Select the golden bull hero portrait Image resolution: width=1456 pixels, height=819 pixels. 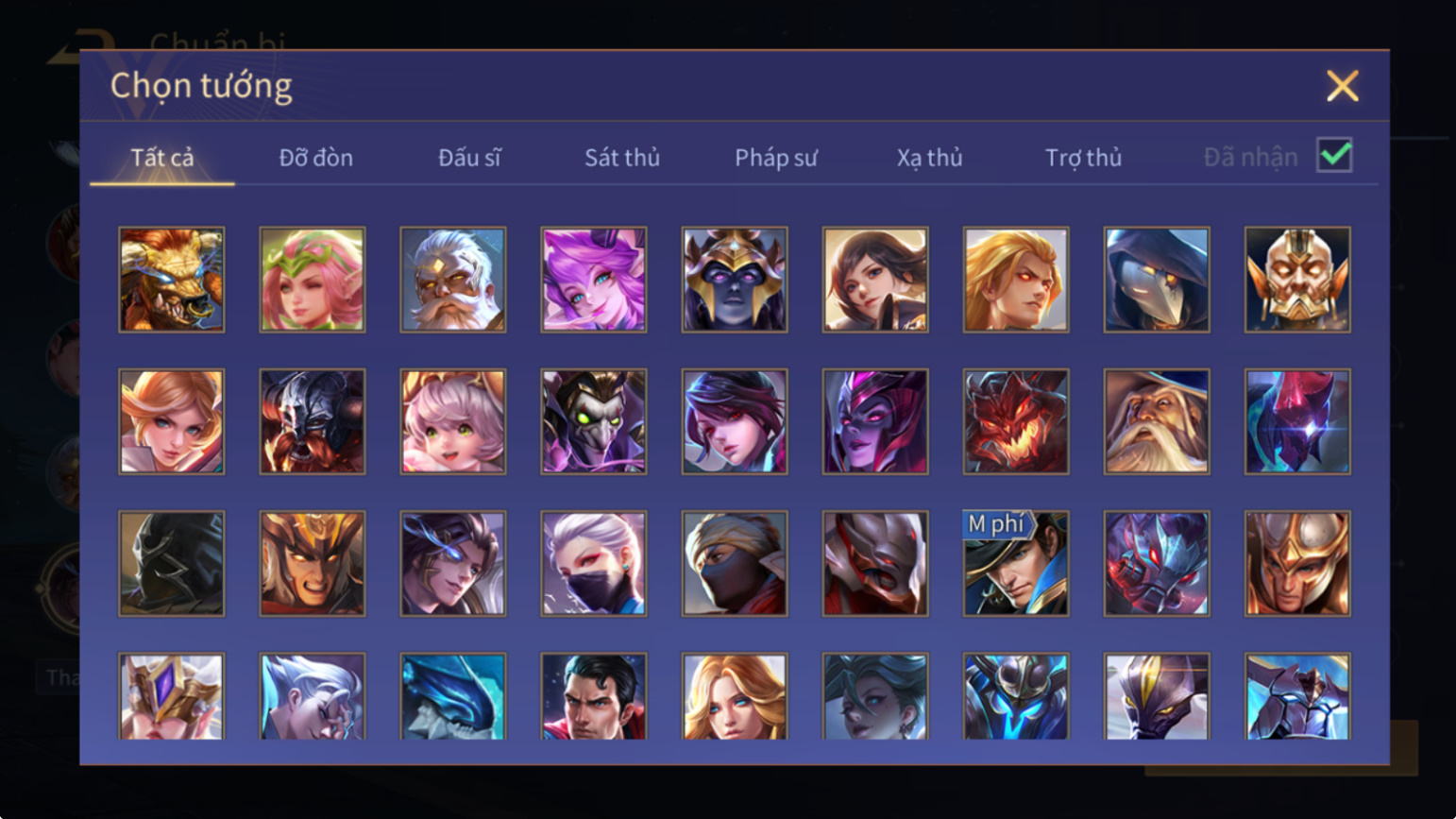[x=172, y=280]
